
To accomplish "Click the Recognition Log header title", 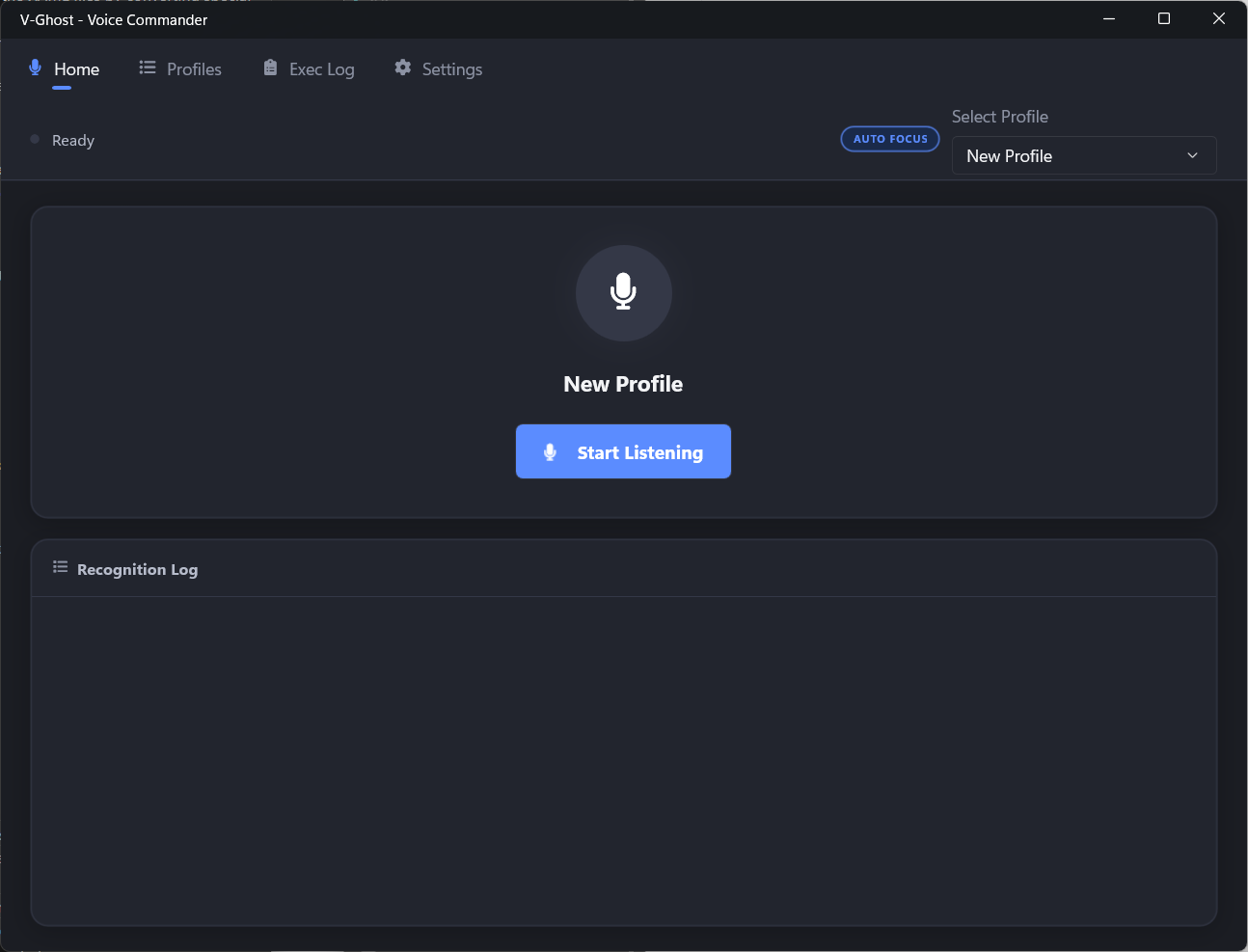I will click(137, 570).
